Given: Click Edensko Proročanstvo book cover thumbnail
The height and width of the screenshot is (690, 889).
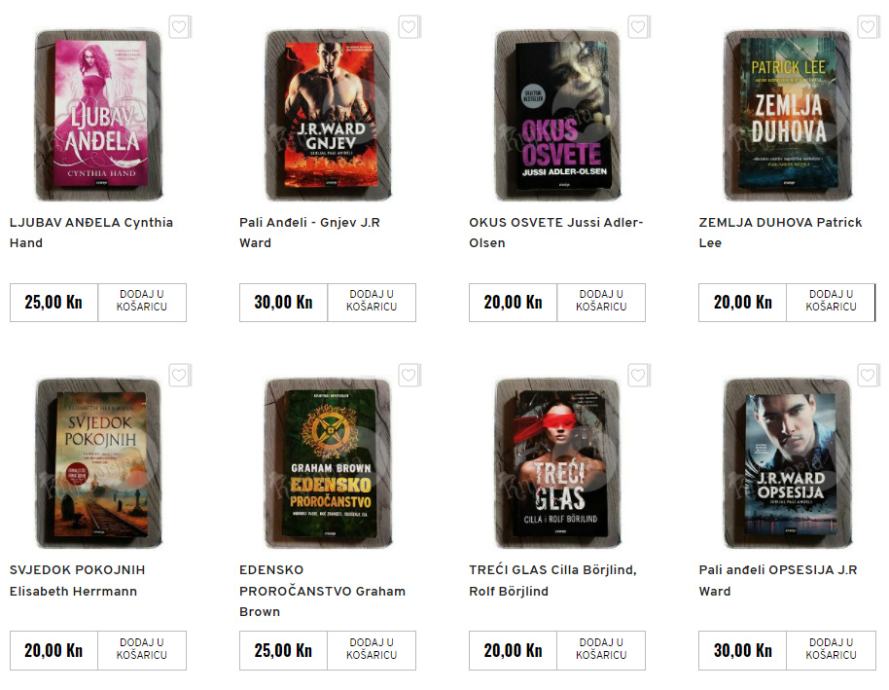Looking at the screenshot, I should tap(328, 463).
